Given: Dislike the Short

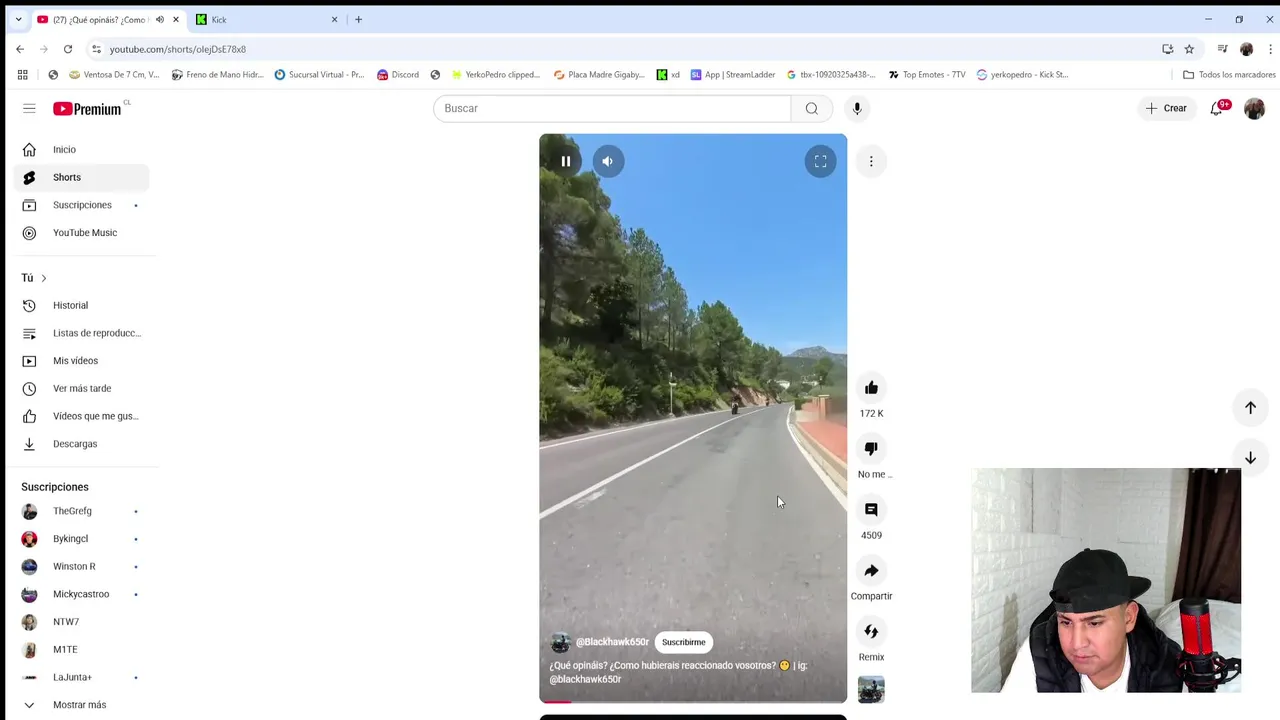Looking at the screenshot, I should pyautogui.click(x=871, y=449).
